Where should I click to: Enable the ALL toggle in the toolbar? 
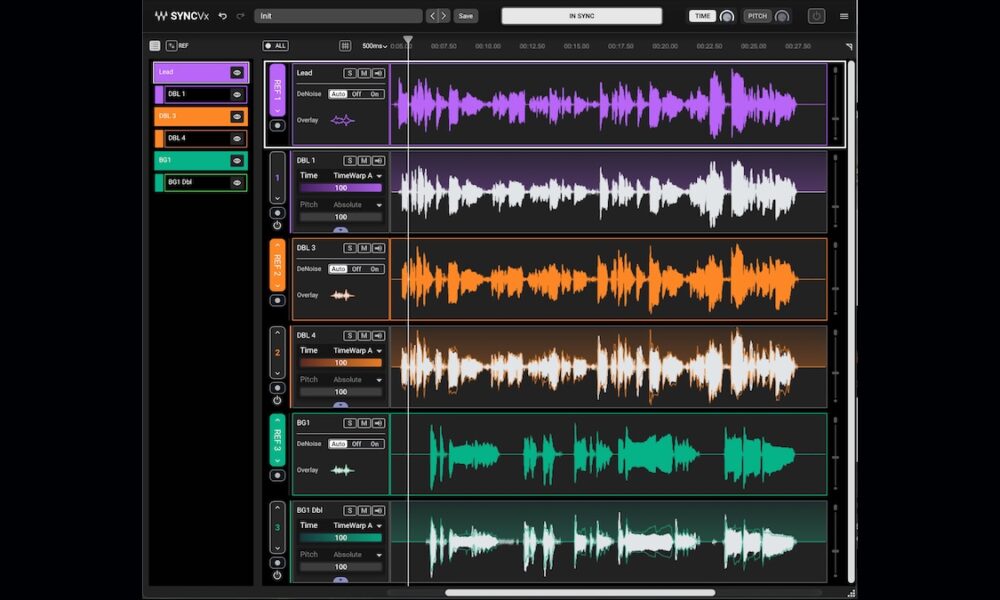pos(275,45)
